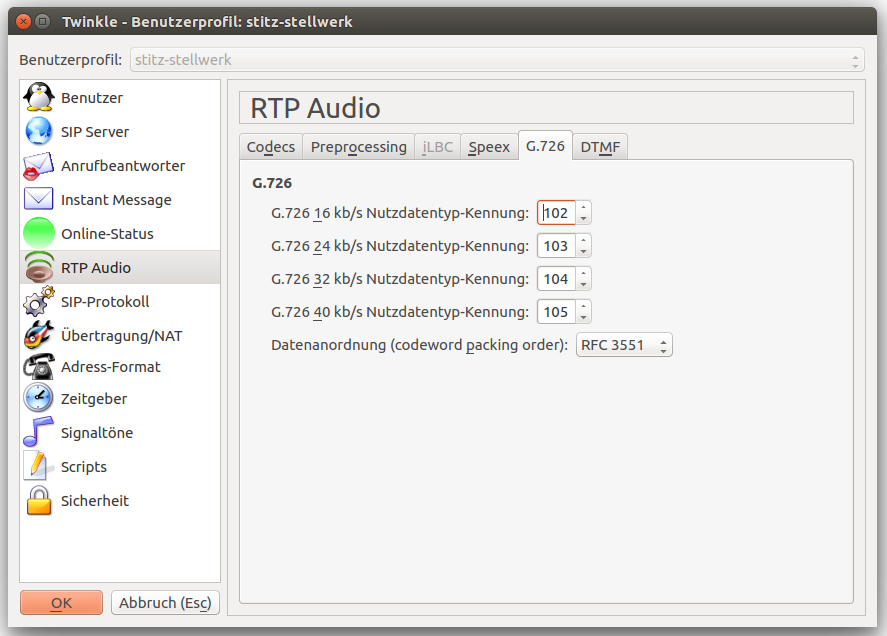Open Übertragung/NAT settings
This screenshot has width=887, height=636.
click(120, 335)
